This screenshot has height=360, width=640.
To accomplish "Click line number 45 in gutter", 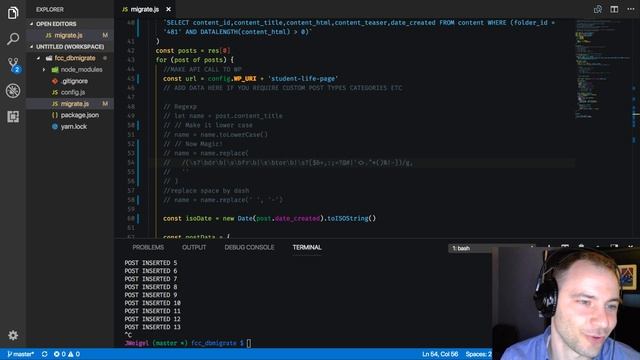I will (131, 79).
